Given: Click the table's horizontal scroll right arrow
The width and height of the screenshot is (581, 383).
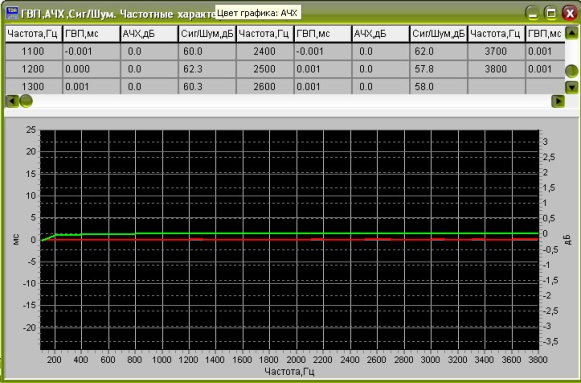Looking at the screenshot, I should [558, 101].
